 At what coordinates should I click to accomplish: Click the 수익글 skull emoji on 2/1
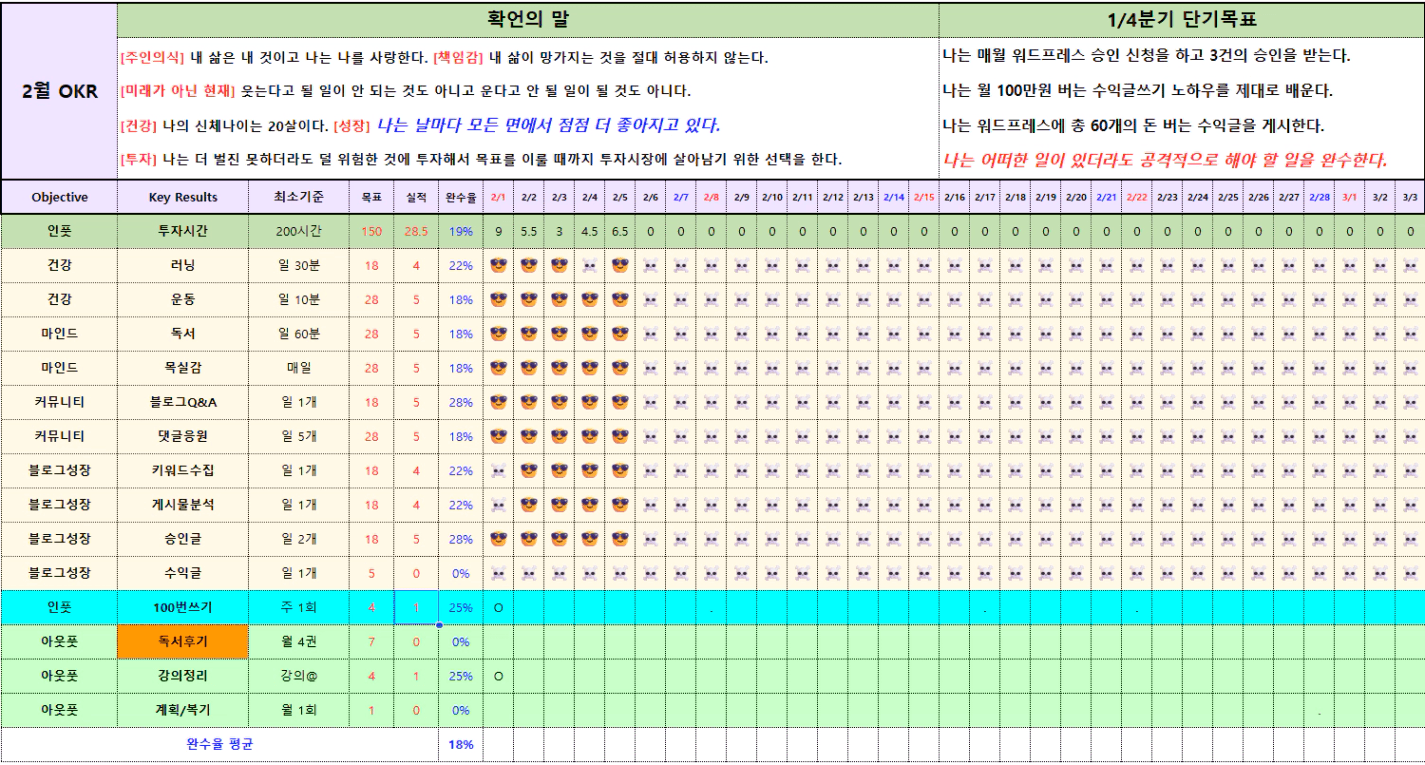pyautogui.click(x=499, y=573)
